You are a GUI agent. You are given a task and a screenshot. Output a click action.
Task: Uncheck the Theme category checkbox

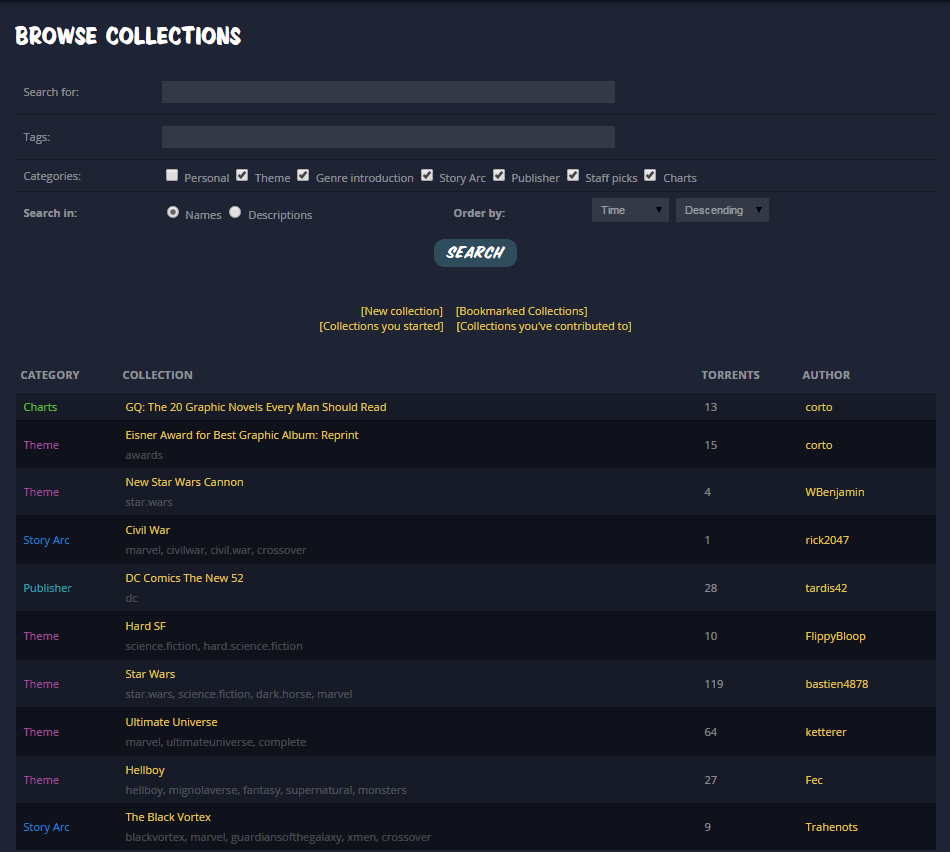click(x=242, y=175)
